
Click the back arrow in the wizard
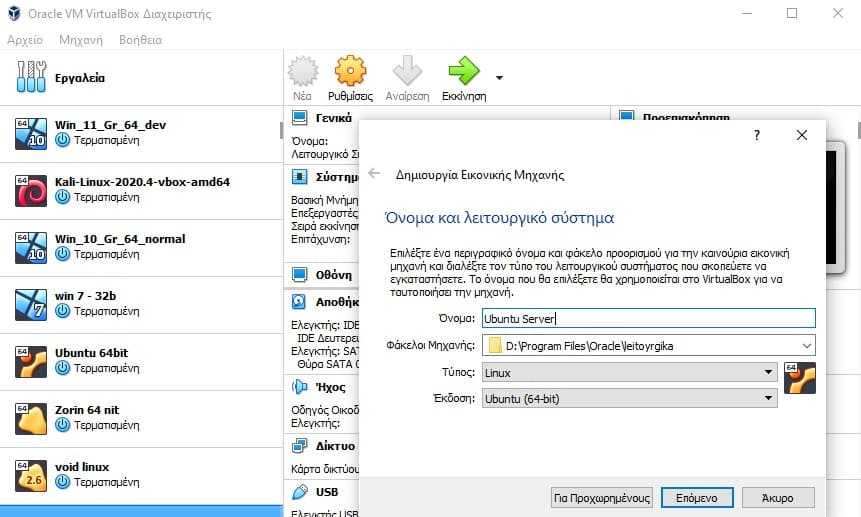click(x=374, y=174)
